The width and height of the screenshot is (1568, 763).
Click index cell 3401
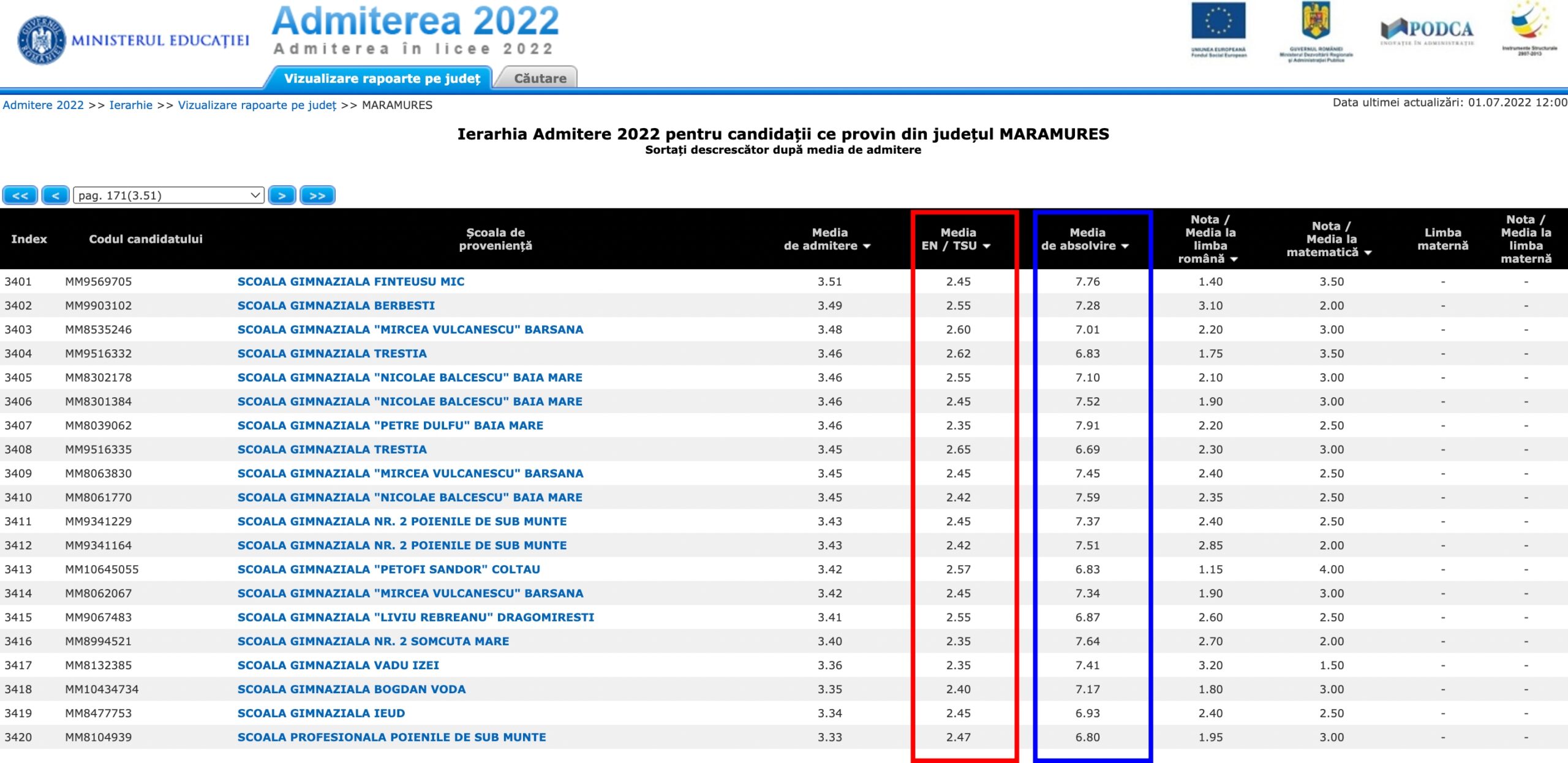click(x=18, y=281)
